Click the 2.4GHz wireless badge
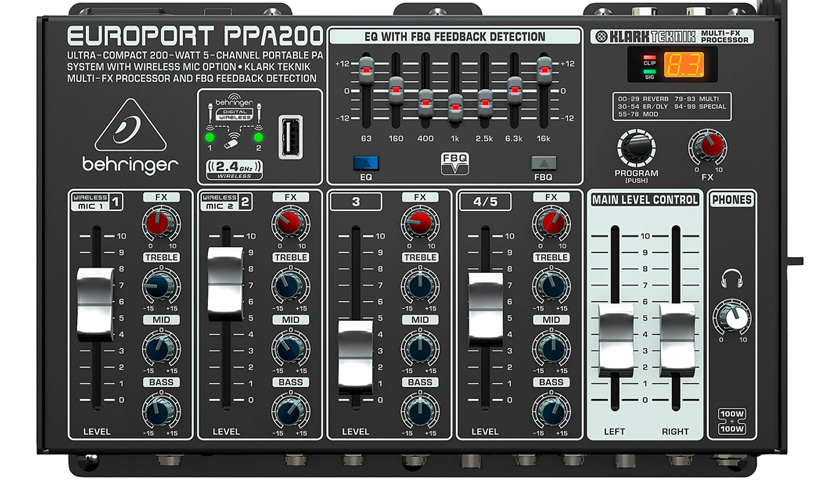The width and height of the screenshot is (840, 480). [234, 169]
